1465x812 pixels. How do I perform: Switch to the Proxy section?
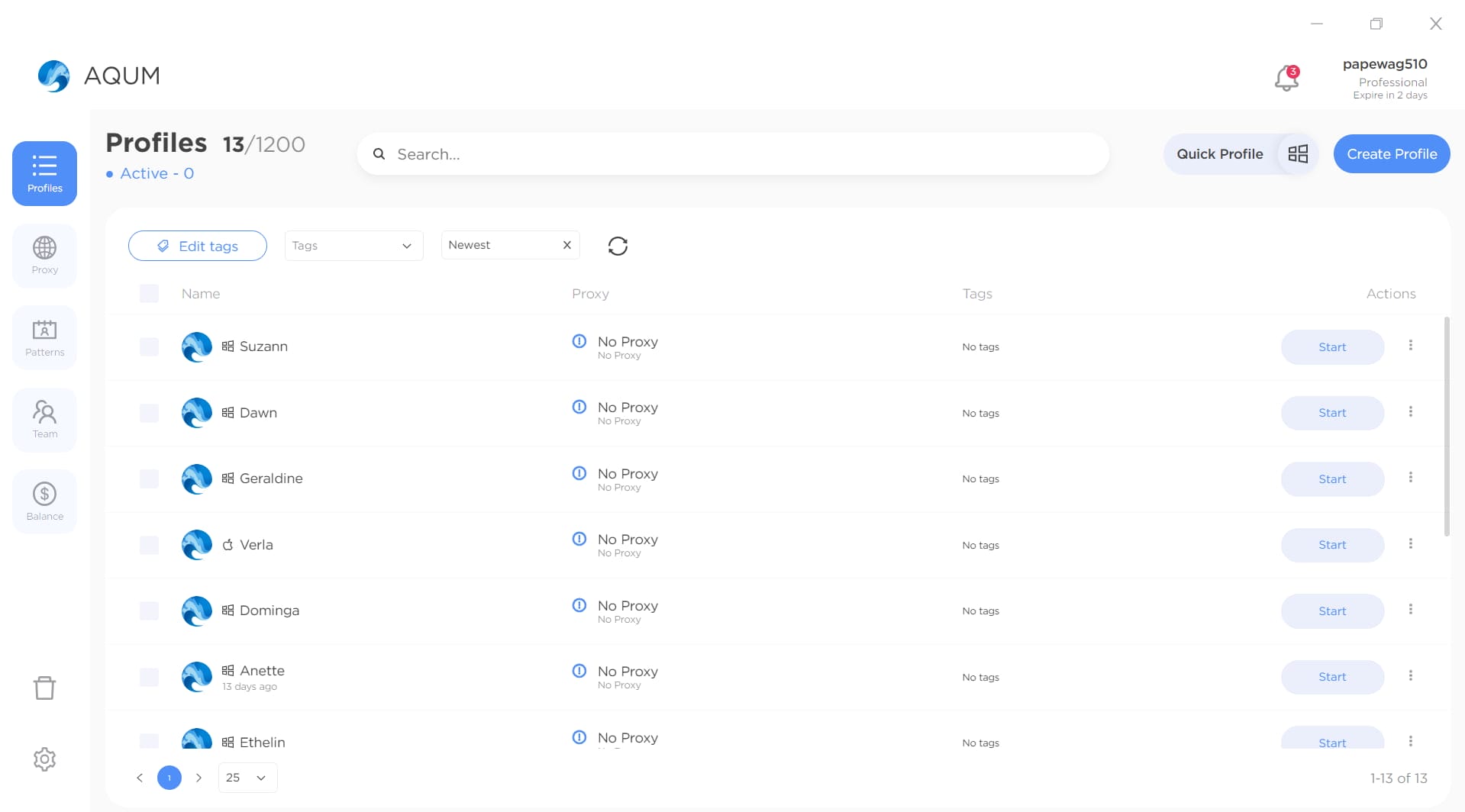pos(44,256)
